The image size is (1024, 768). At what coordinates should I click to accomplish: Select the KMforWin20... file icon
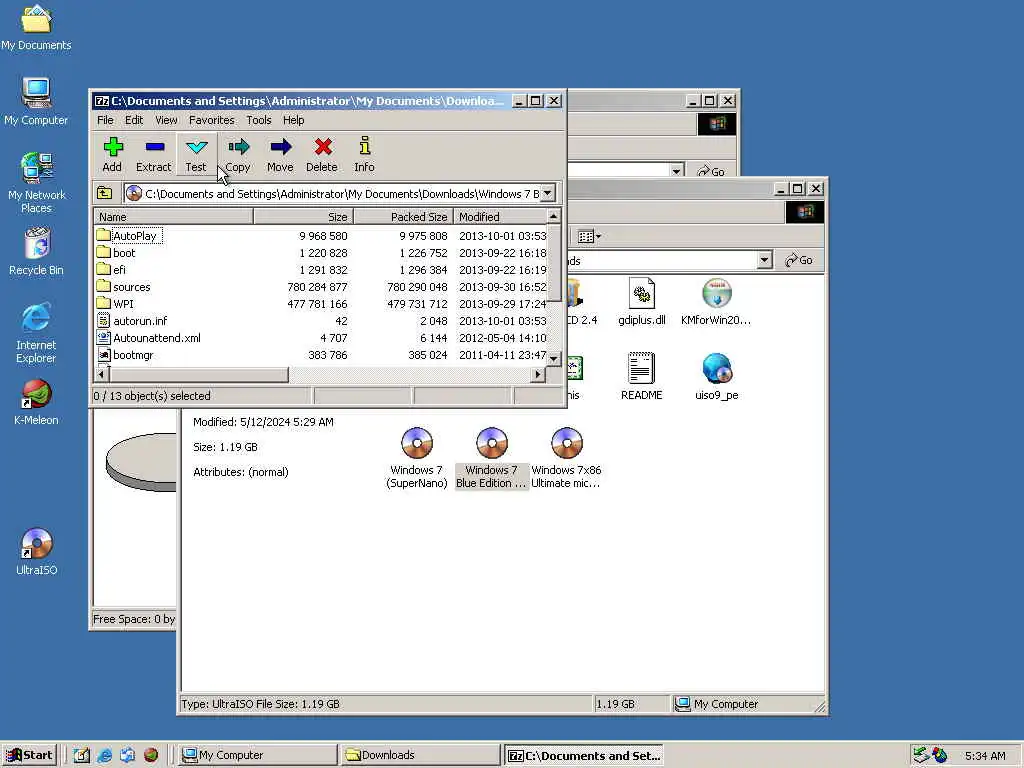pos(716,302)
